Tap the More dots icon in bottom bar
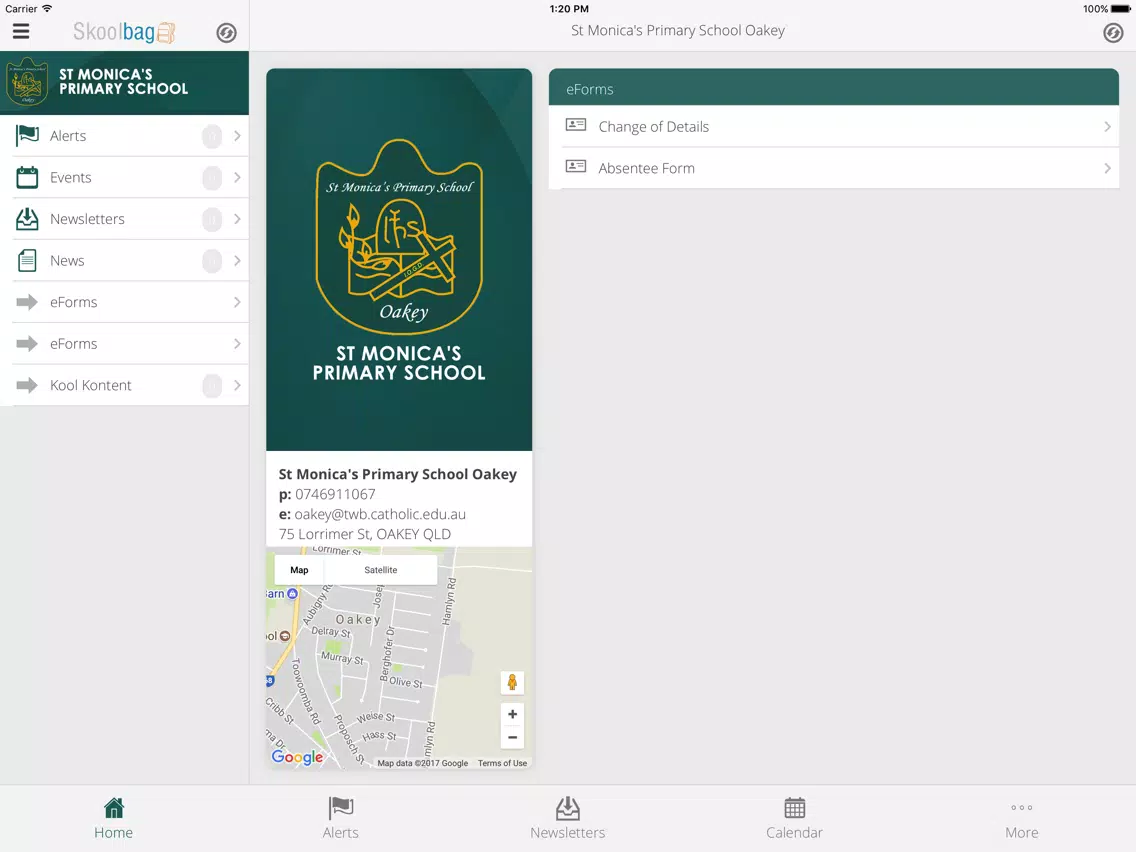 1022,807
